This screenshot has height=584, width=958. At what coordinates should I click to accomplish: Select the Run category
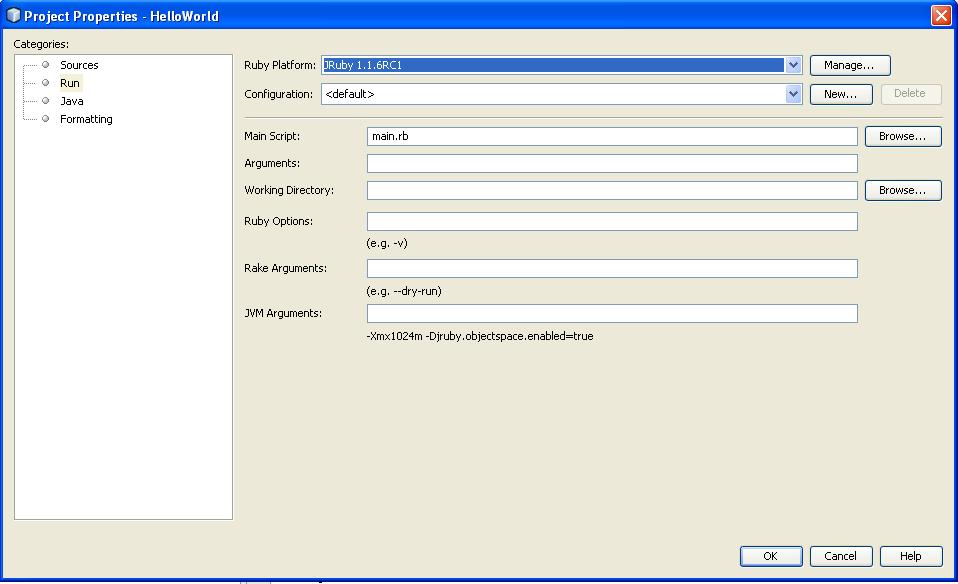point(70,83)
